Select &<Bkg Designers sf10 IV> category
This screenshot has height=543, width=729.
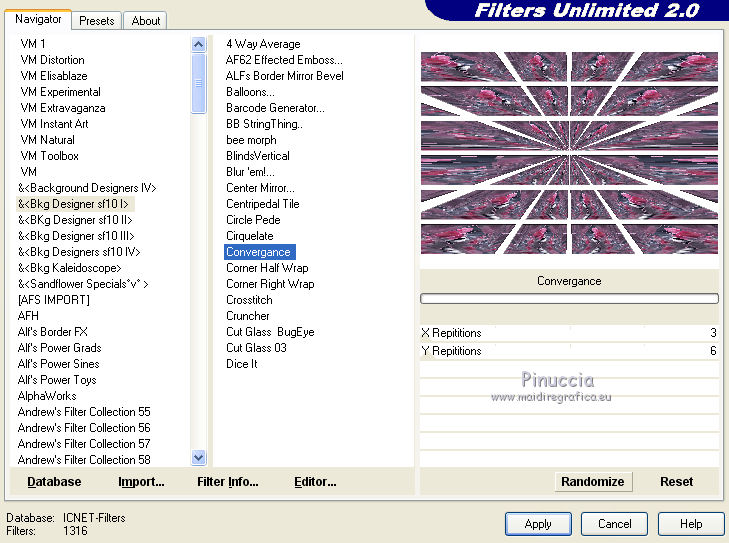pos(79,252)
